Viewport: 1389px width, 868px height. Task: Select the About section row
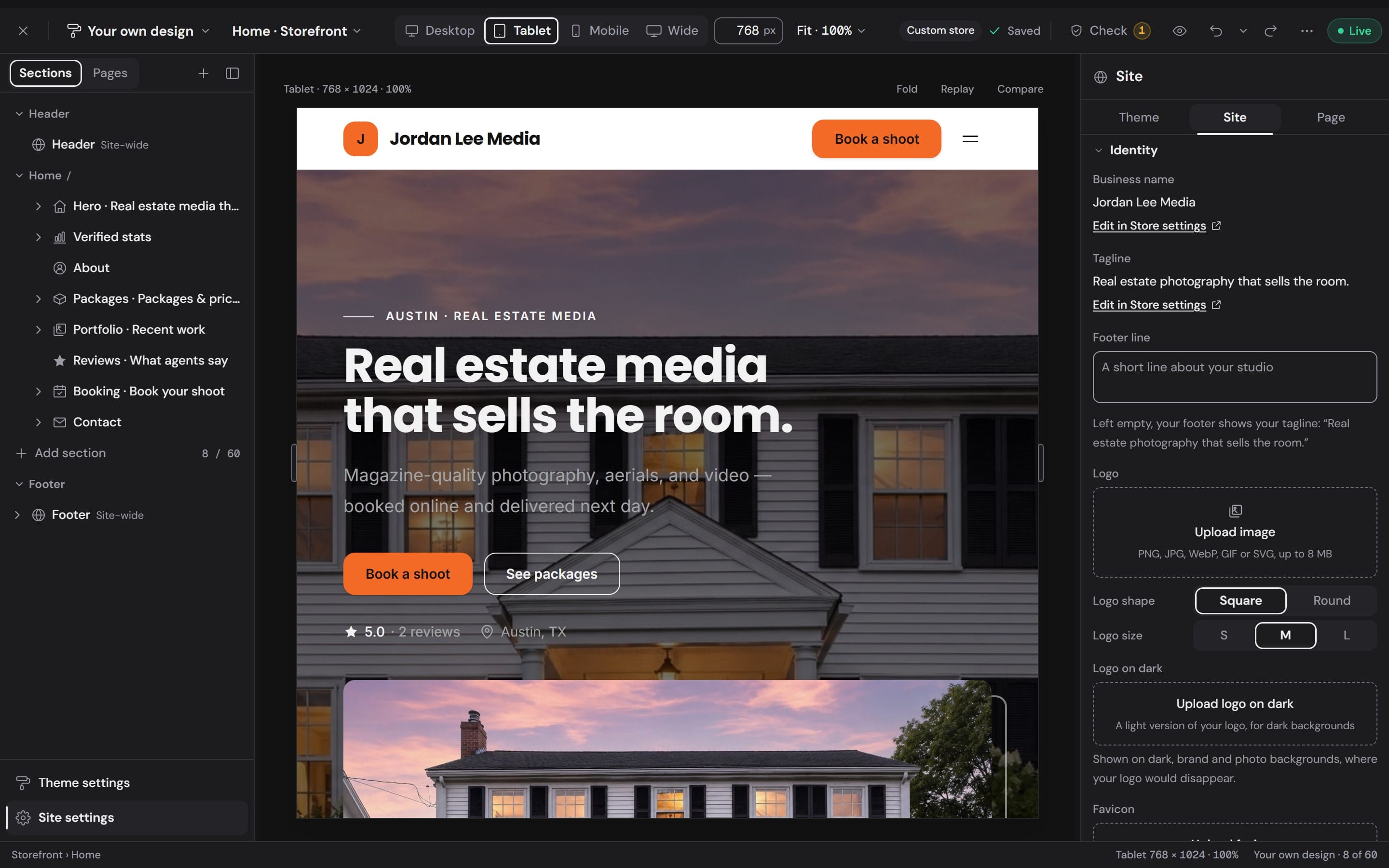127,268
